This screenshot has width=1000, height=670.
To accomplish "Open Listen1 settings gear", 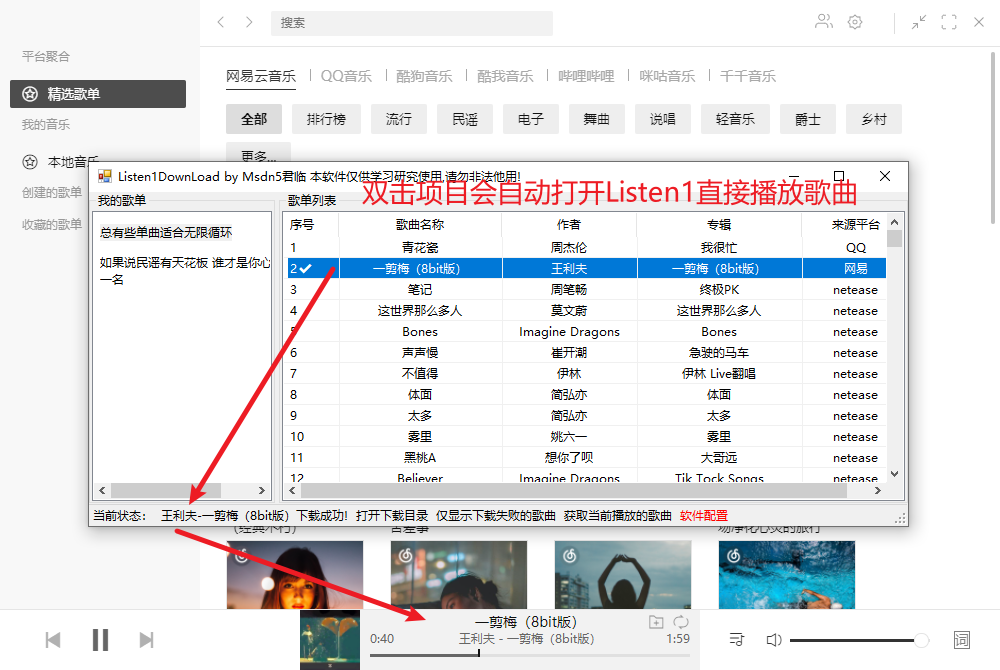I will [x=855, y=22].
